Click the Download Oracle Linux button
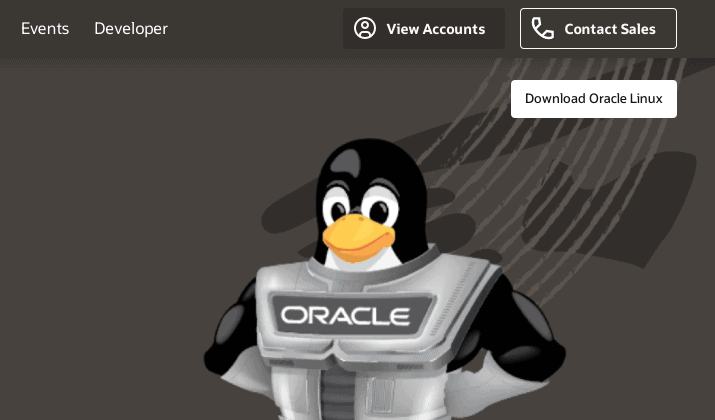715x420 pixels. point(594,99)
